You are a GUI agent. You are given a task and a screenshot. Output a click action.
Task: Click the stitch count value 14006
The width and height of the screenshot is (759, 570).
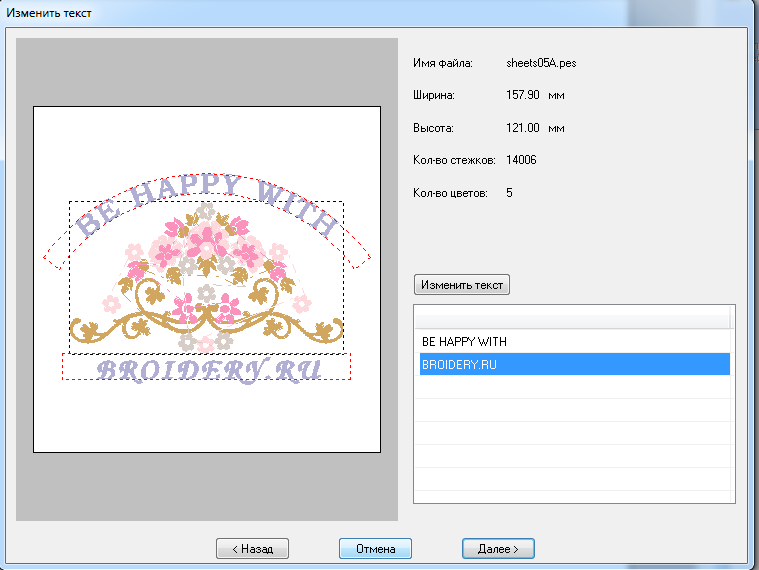(521, 160)
